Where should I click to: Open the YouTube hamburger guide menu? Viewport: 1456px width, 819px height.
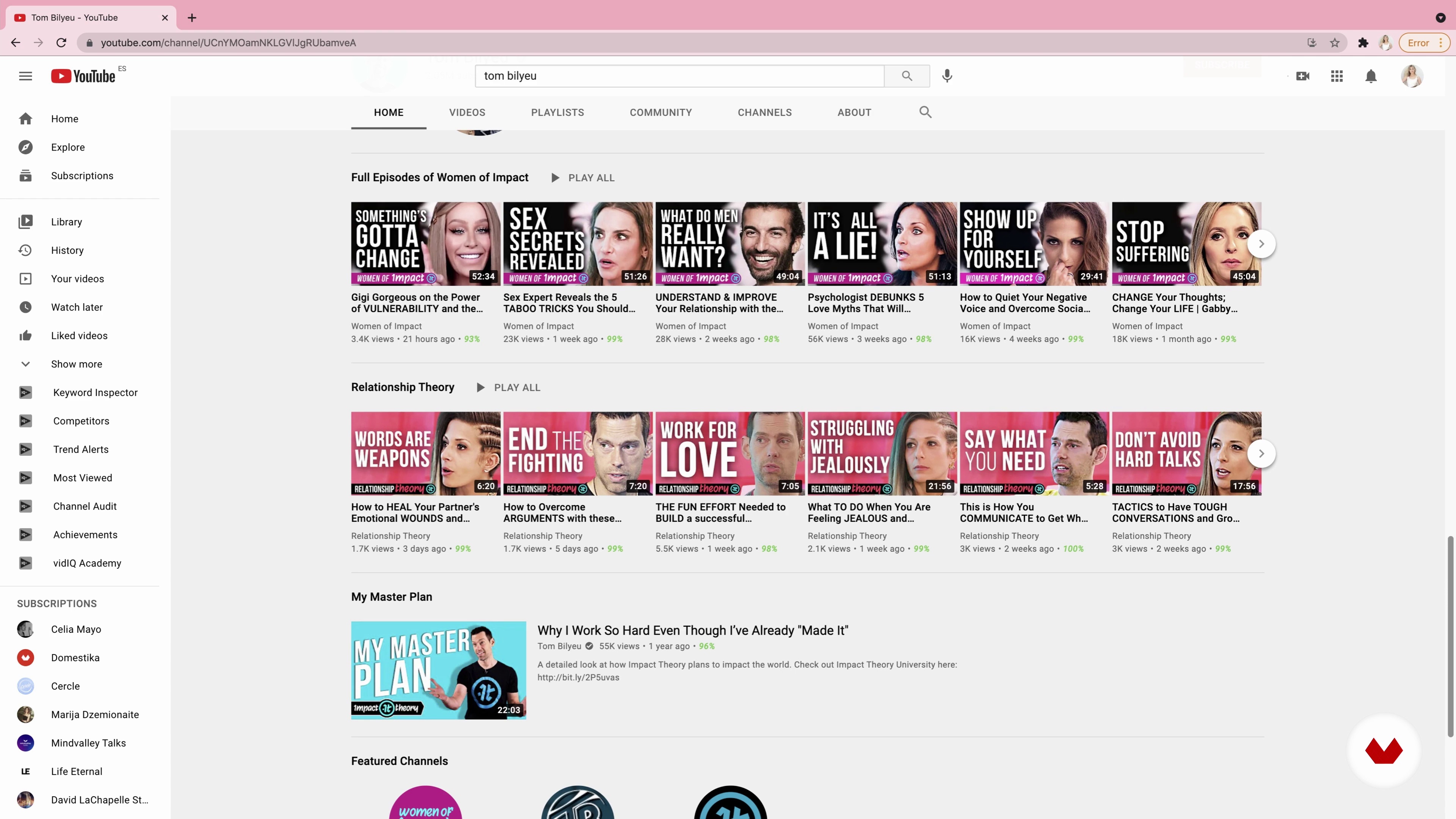click(25, 76)
